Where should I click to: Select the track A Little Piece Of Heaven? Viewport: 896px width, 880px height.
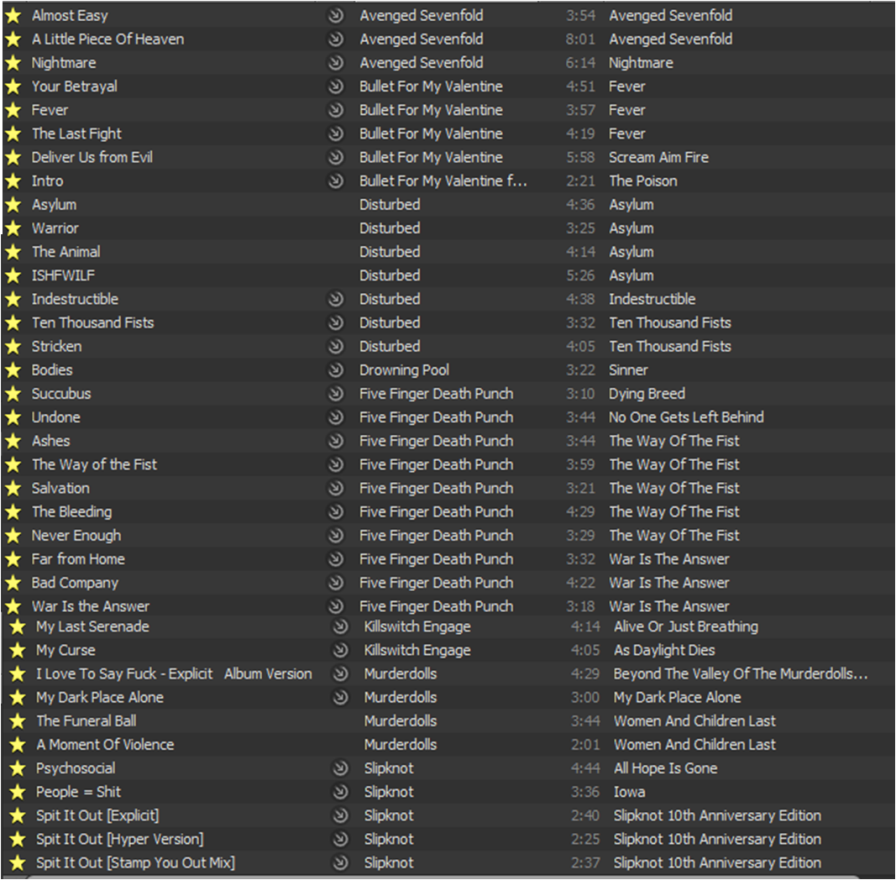(x=108, y=39)
